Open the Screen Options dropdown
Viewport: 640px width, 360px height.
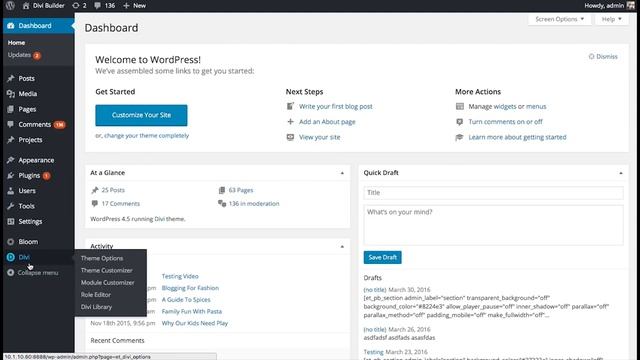(x=560, y=19)
